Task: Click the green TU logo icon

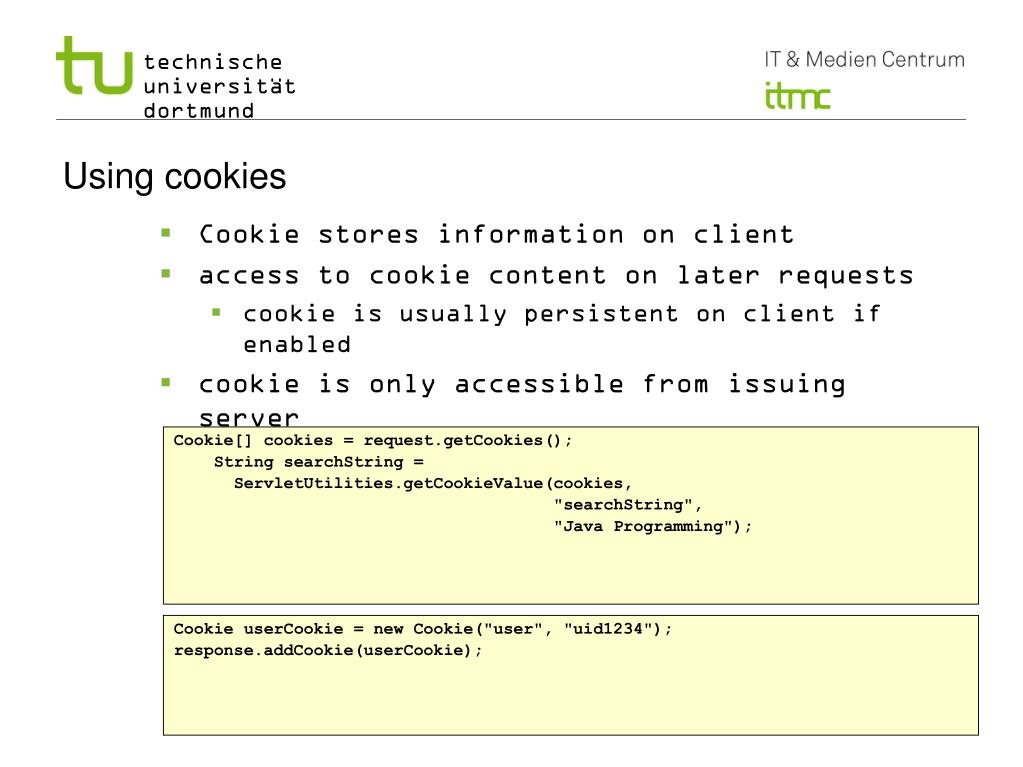Action: click(94, 66)
